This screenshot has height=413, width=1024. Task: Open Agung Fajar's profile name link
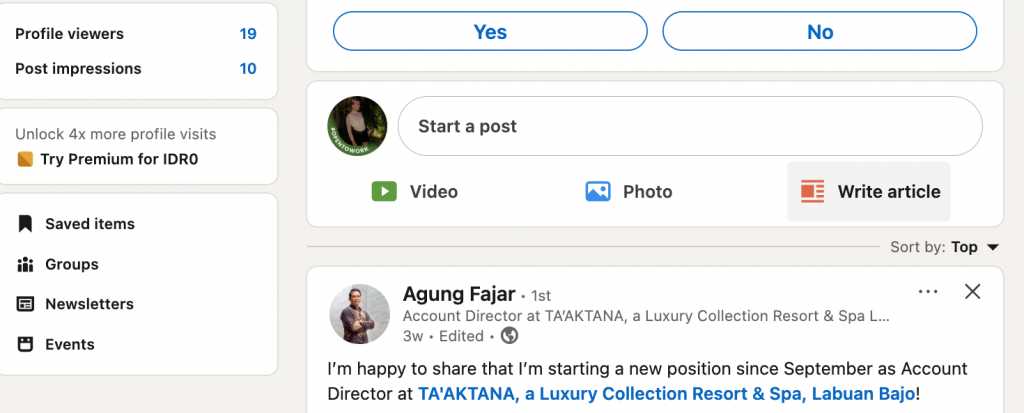pyautogui.click(x=459, y=294)
